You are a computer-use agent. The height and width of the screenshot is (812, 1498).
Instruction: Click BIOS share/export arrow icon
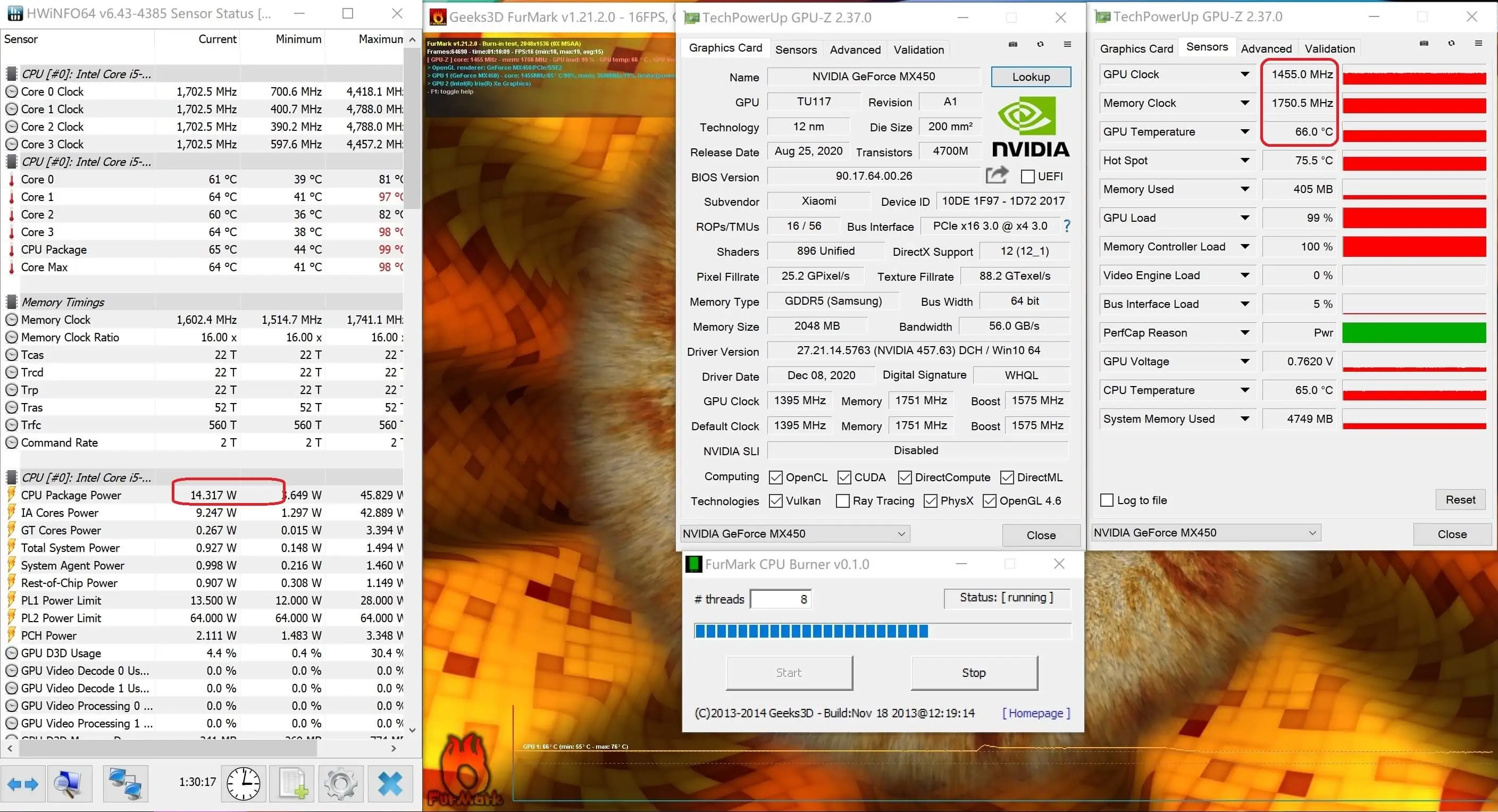click(997, 175)
